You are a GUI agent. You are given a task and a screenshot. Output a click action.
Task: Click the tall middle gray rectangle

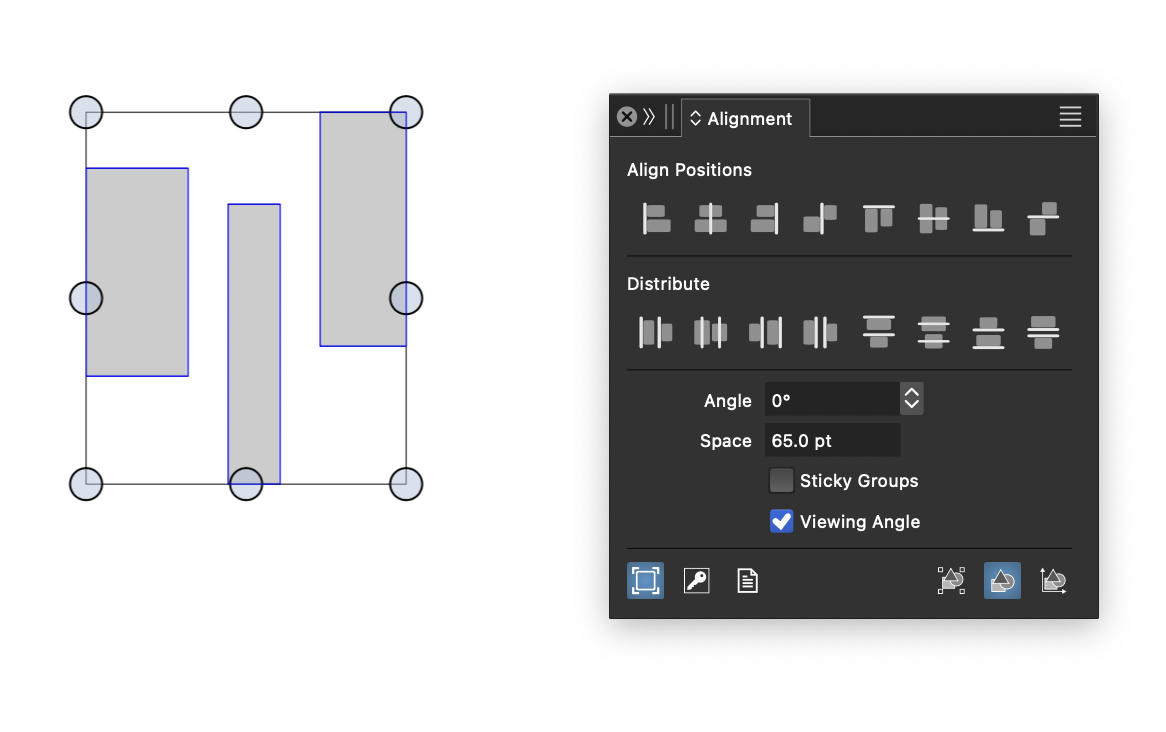(254, 340)
